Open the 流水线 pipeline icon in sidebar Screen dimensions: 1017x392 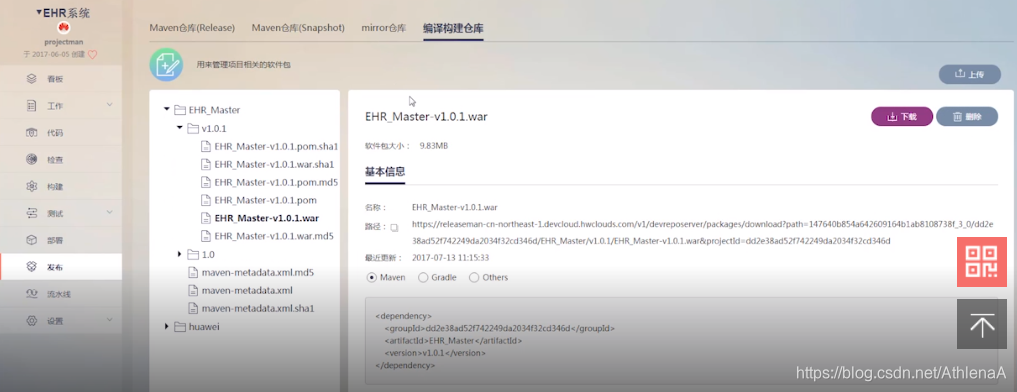click(x=32, y=294)
